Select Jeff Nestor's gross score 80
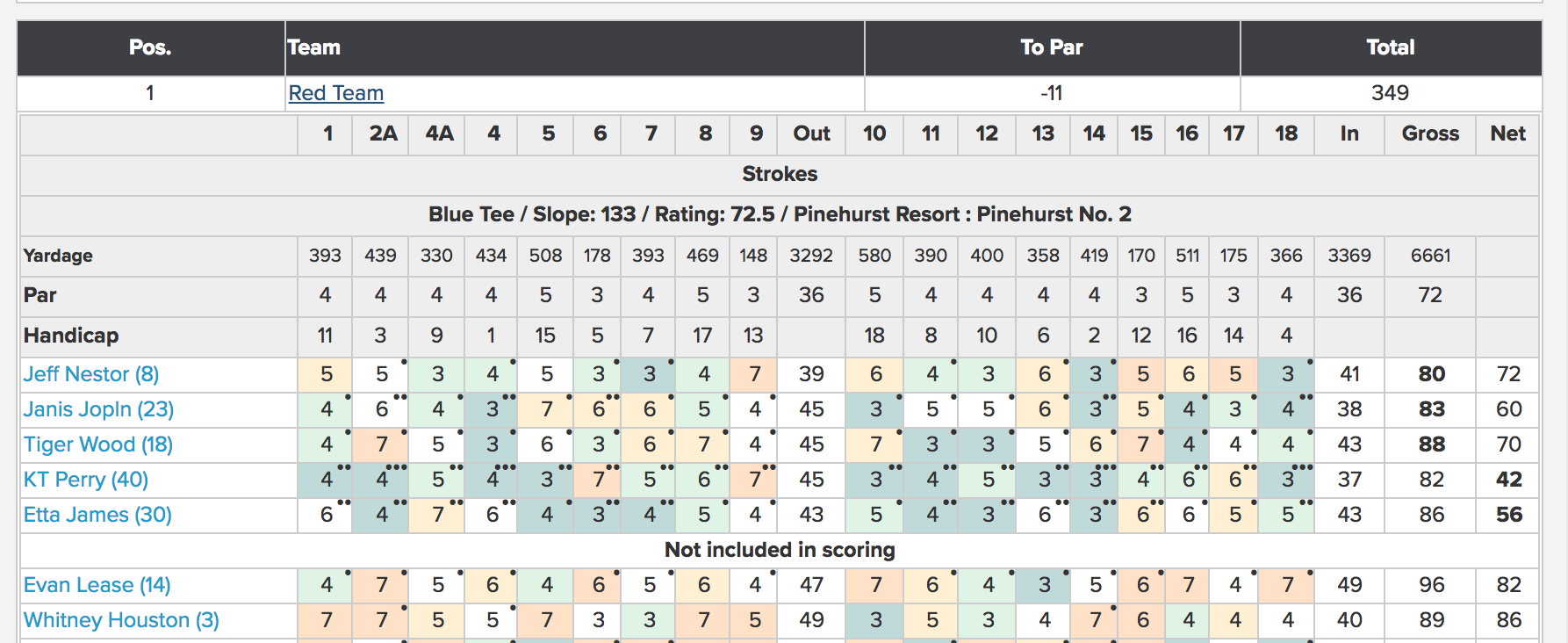Screen dimensions: 1568x643 tap(1430, 374)
